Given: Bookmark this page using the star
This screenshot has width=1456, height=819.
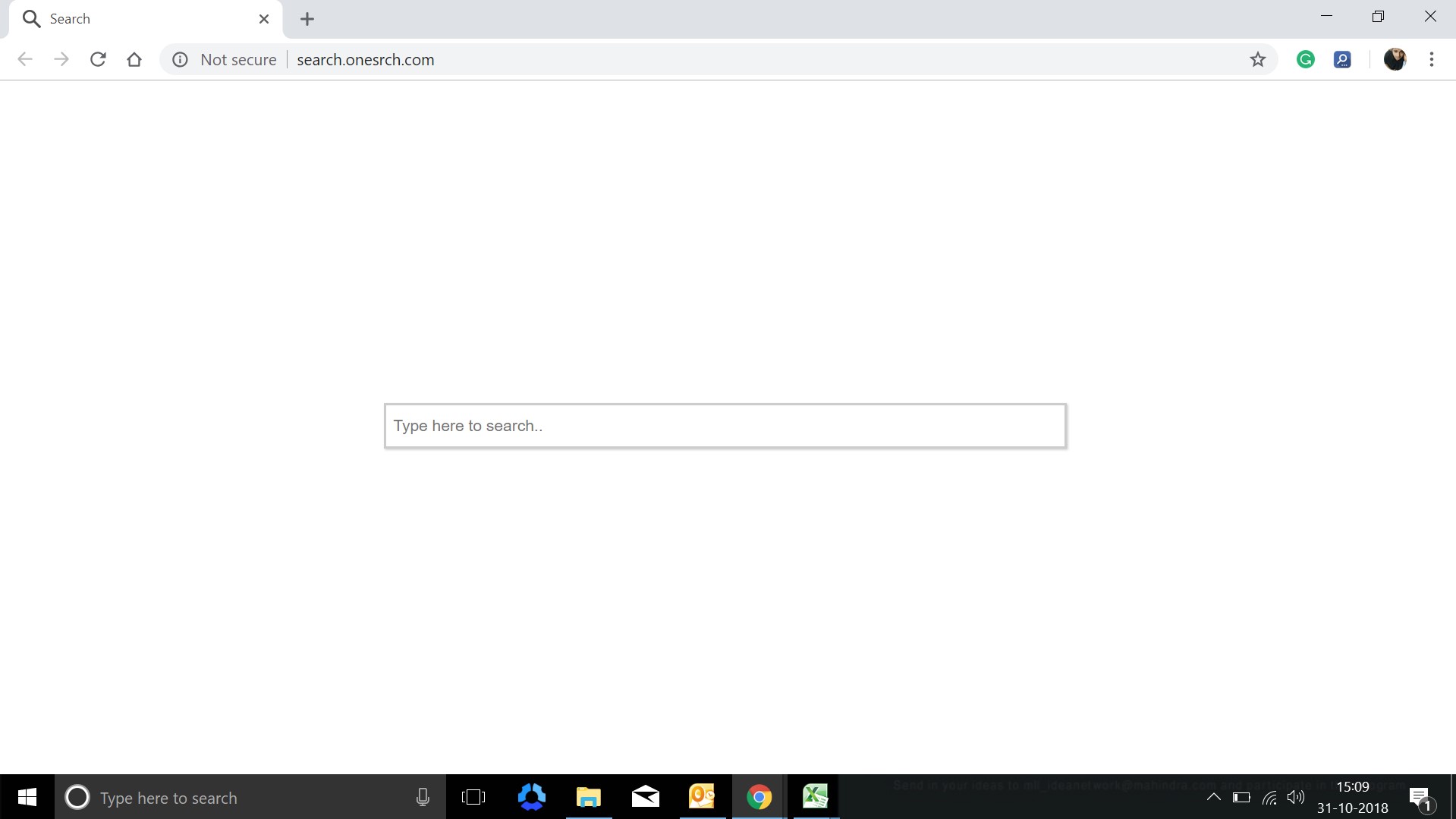Looking at the screenshot, I should point(1258,59).
